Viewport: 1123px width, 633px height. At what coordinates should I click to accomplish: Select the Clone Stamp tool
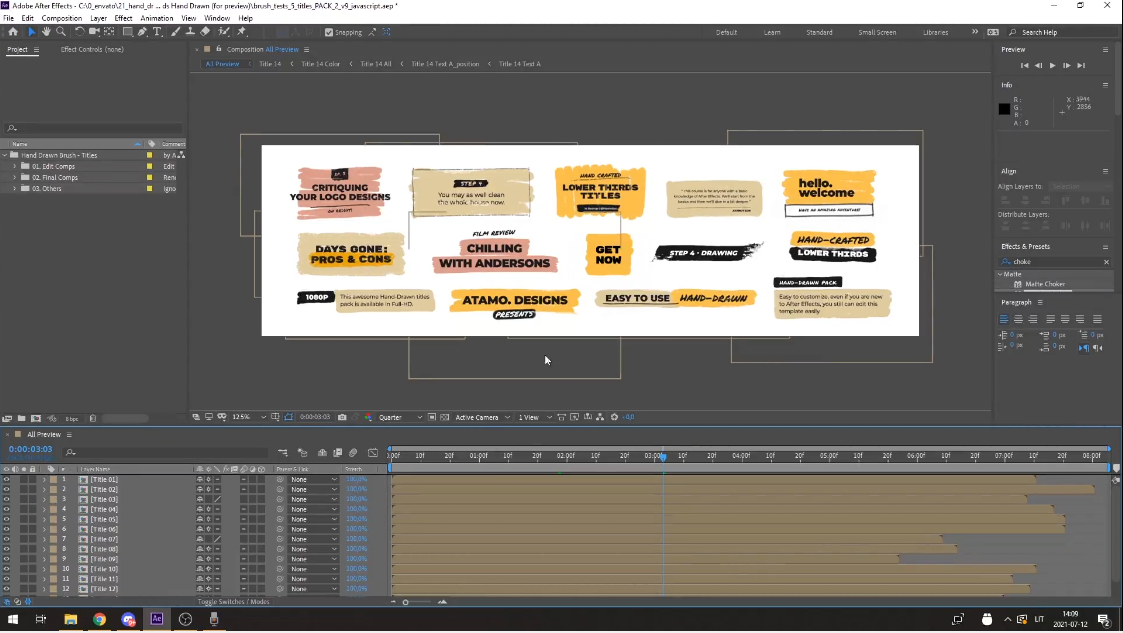tap(189, 31)
